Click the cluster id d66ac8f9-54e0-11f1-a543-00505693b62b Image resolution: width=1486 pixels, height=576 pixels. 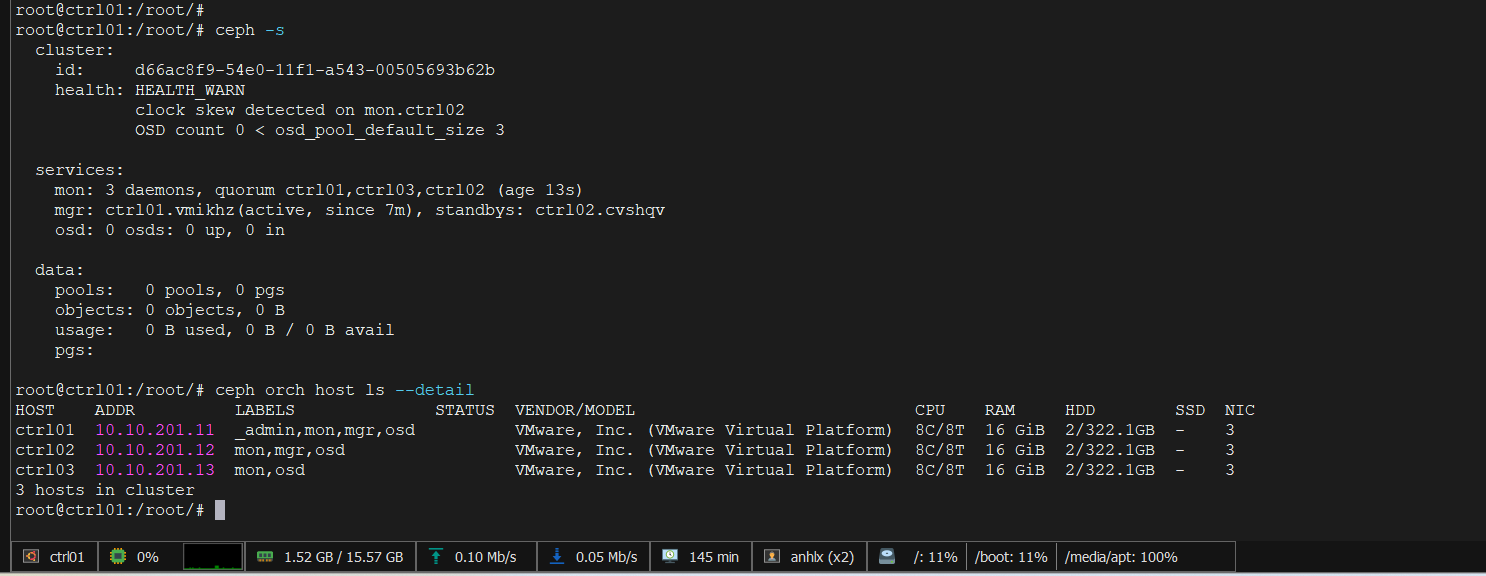[315, 70]
